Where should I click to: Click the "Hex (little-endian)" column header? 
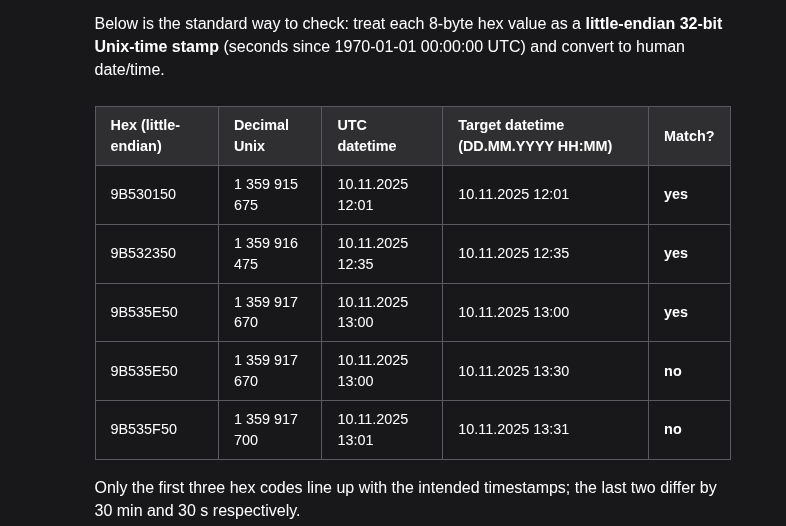pos(145,135)
